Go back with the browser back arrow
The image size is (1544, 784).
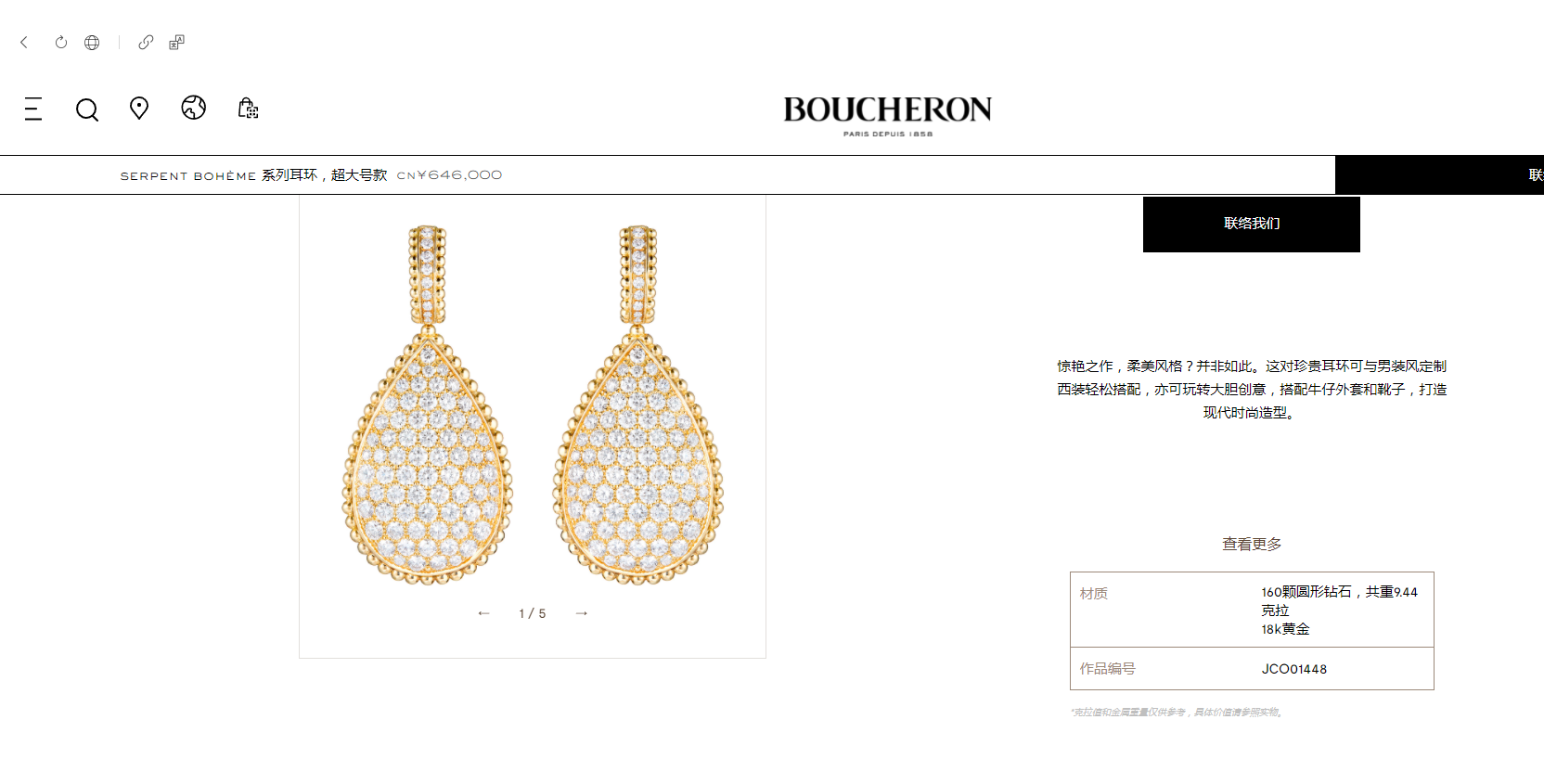pos(24,42)
